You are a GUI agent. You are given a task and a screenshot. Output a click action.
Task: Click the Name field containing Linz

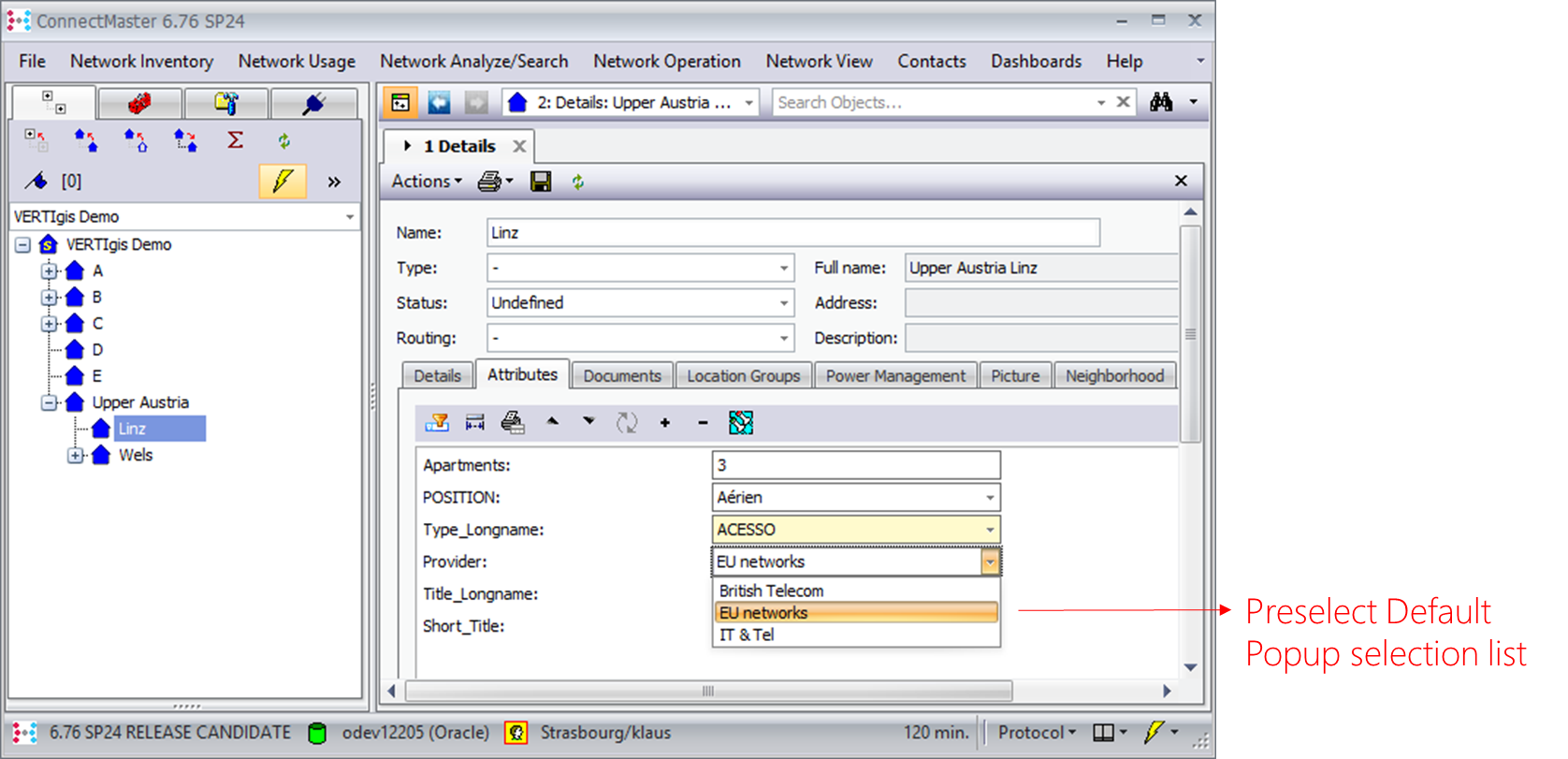[793, 232]
